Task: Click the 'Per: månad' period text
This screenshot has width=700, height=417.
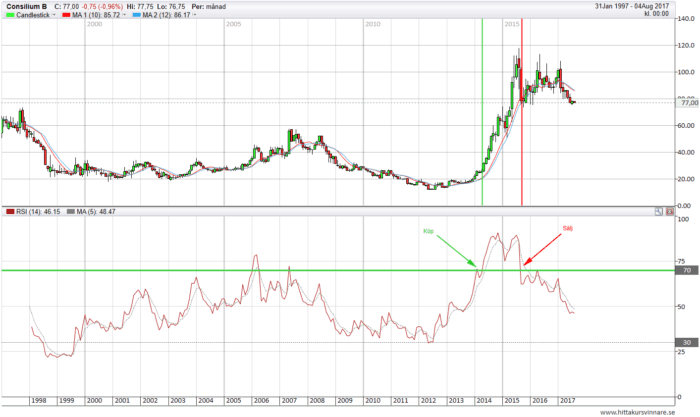Action: tap(208, 7)
